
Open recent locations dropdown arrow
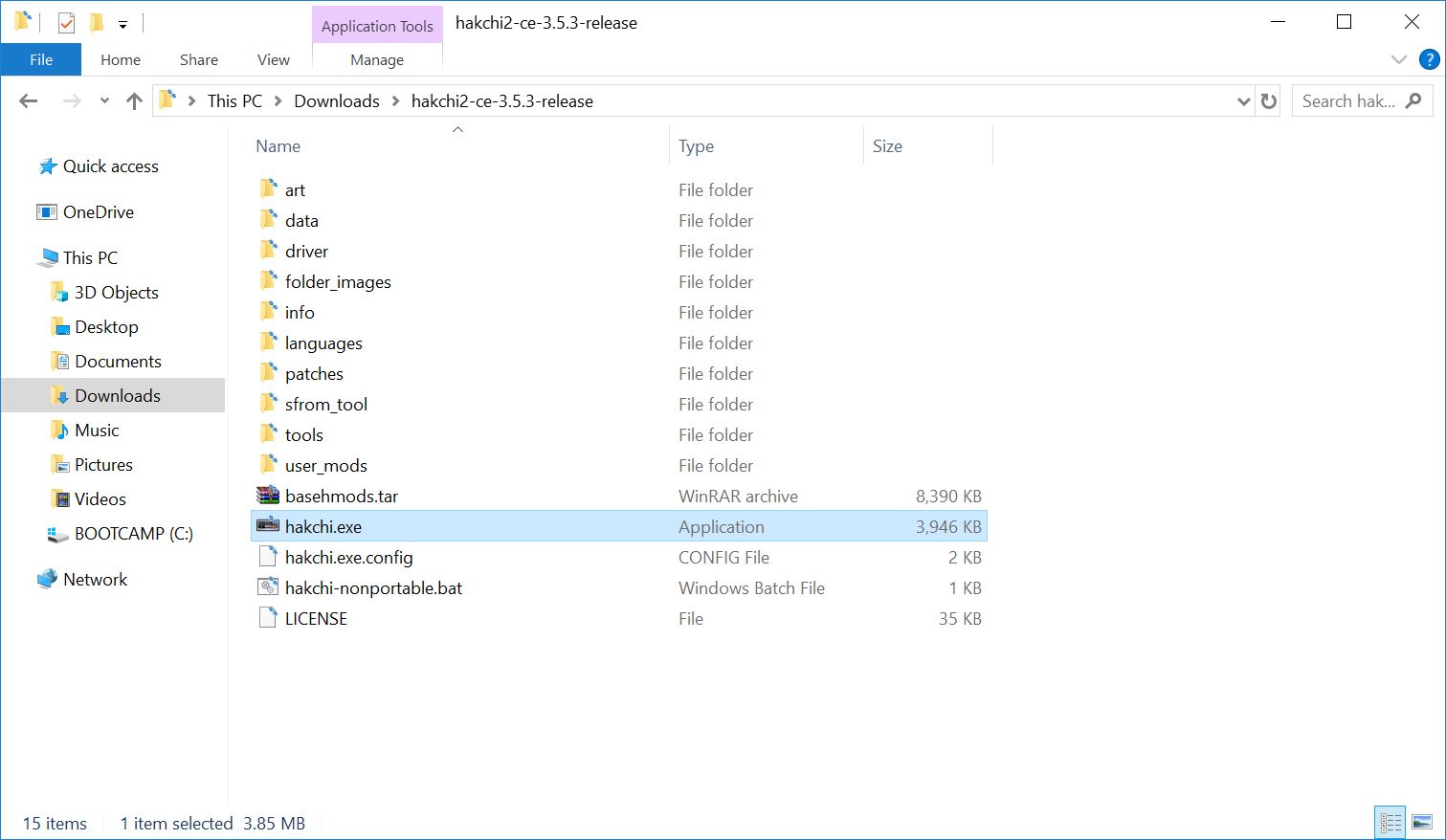[x=104, y=101]
